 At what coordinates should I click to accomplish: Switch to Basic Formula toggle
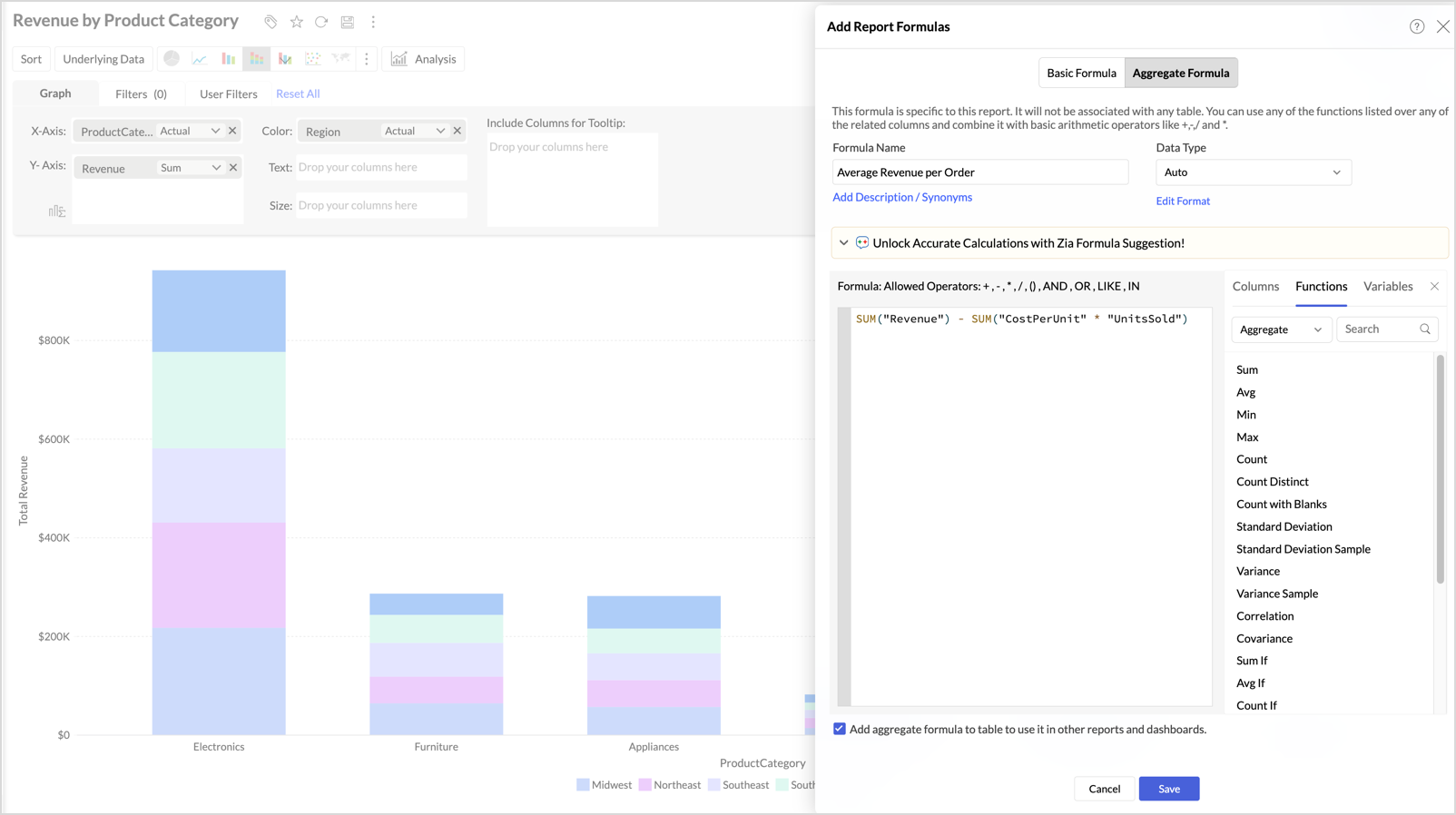(1081, 74)
